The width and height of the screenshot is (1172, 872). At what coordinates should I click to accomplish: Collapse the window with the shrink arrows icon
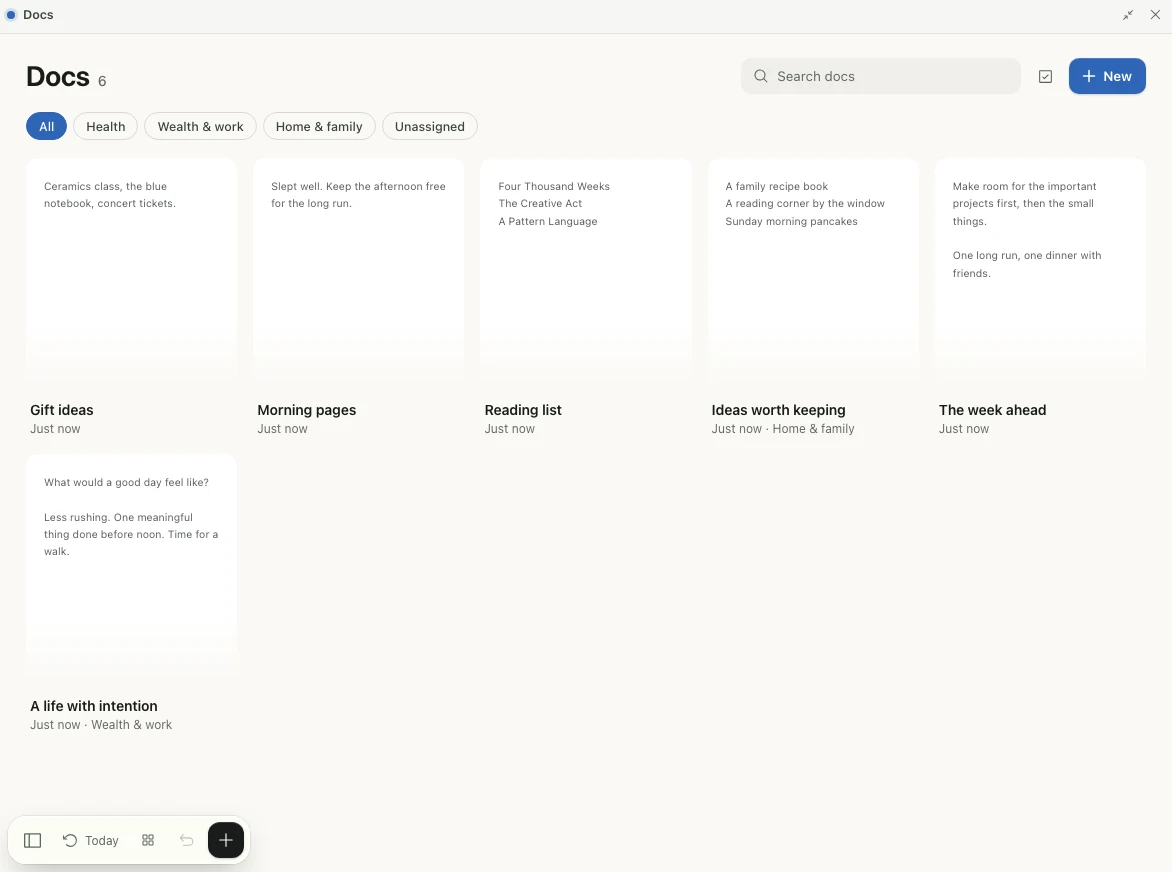[x=1128, y=15]
